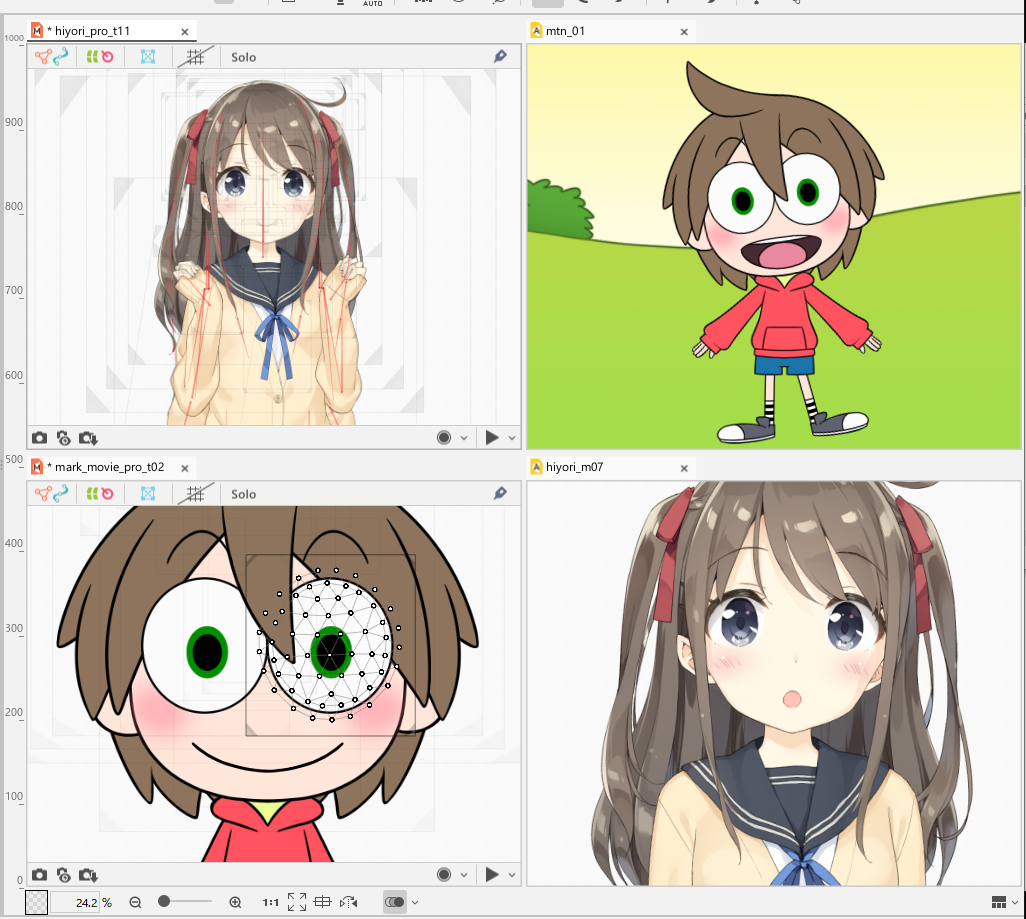Click zoom in magnifier in the bottom bar
Screen dimensions: 1026x919
[x=235, y=902]
